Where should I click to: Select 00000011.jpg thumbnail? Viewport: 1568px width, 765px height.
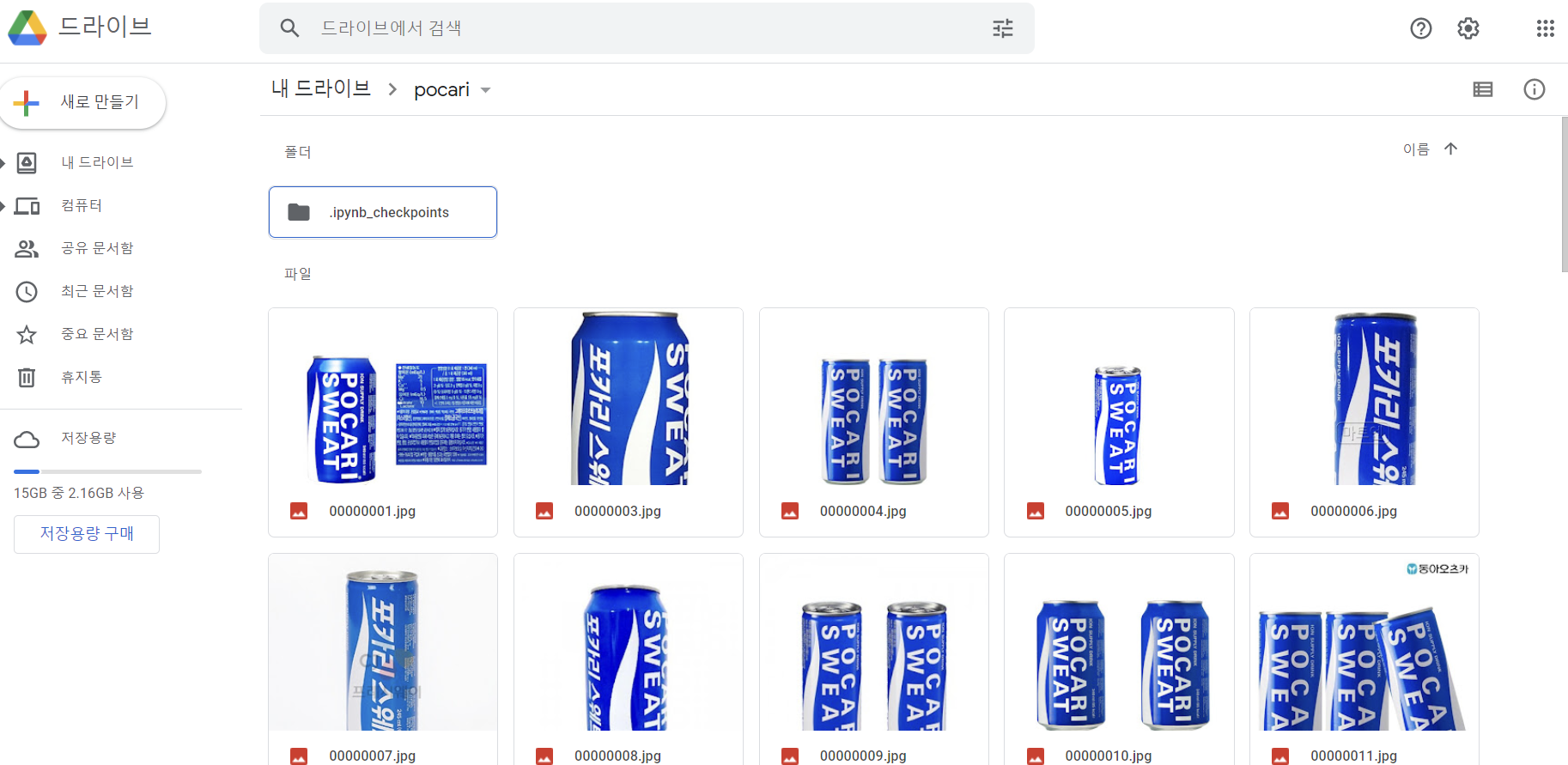coord(1364,642)
